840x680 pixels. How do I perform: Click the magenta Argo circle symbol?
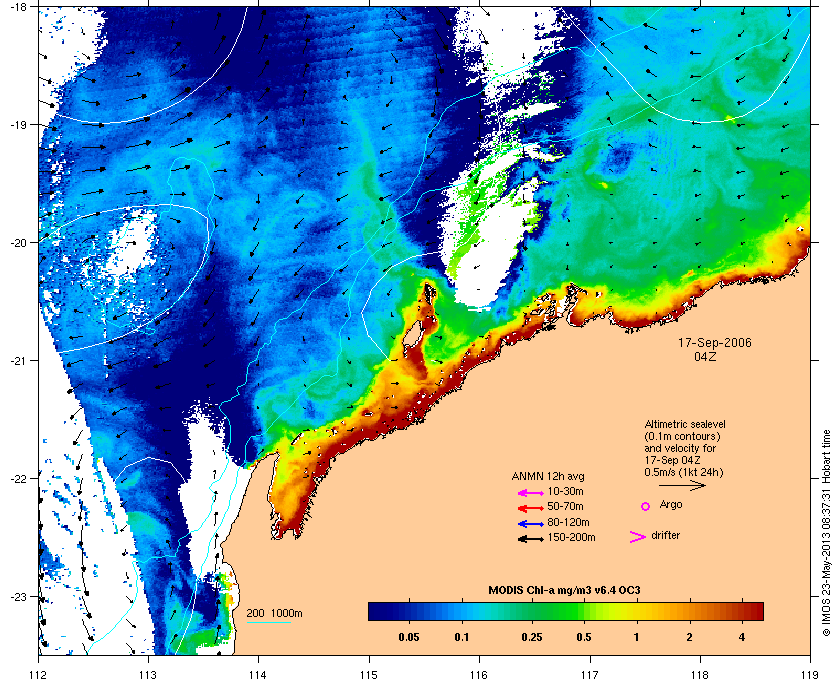click(x=646, y=506)
